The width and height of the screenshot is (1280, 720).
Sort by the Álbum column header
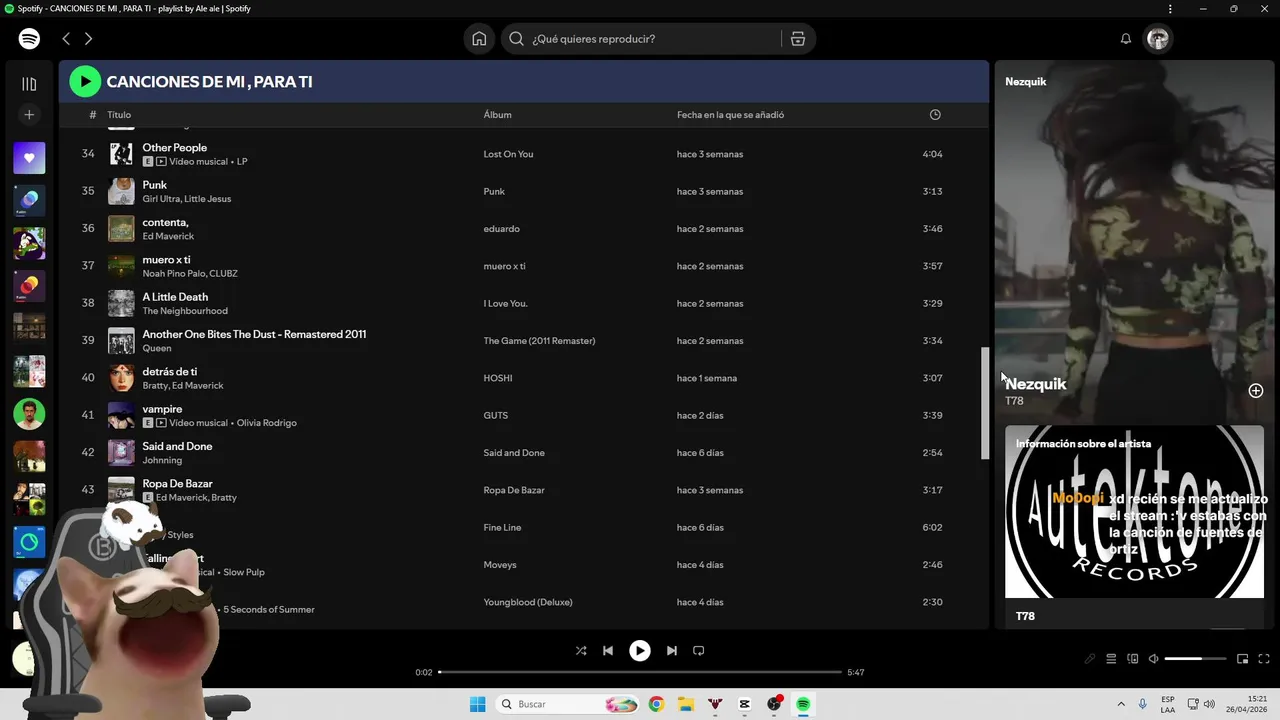tap(497, 115)
